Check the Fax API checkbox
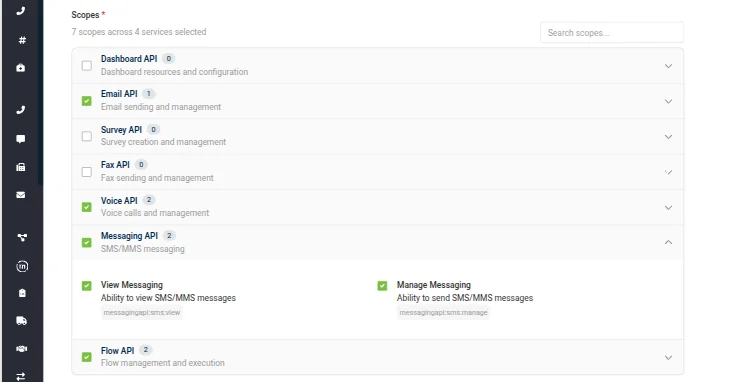The height and width of the screenshot is (382, 731). pos(87,172)
